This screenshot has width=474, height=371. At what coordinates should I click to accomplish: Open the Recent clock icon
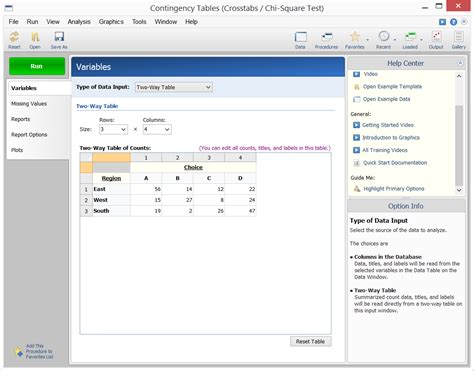point(384,36)
